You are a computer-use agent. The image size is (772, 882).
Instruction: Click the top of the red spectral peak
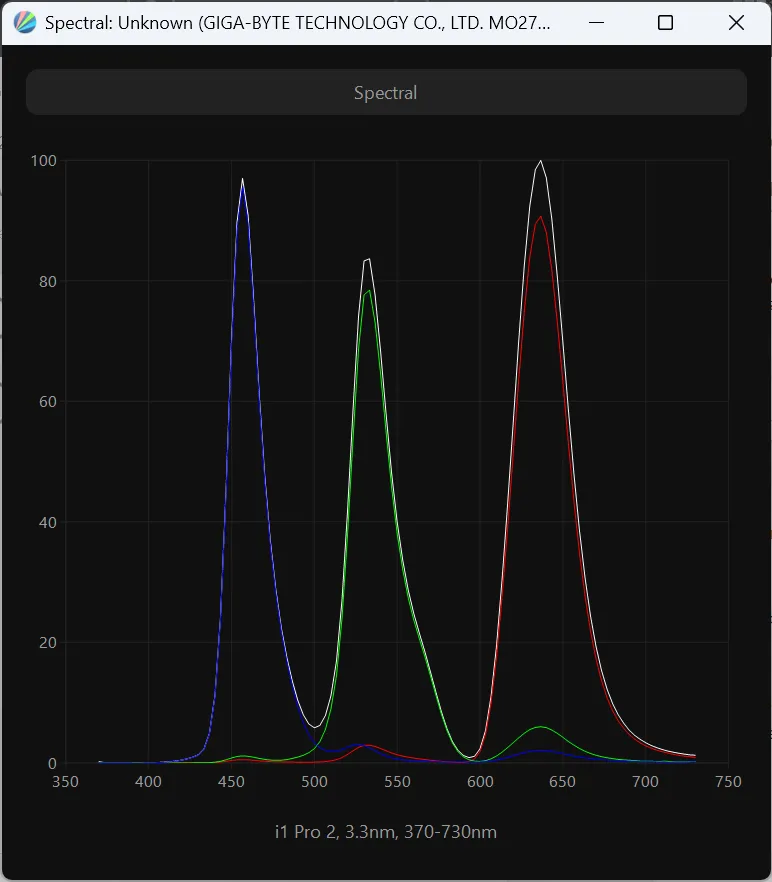point(540,217)
